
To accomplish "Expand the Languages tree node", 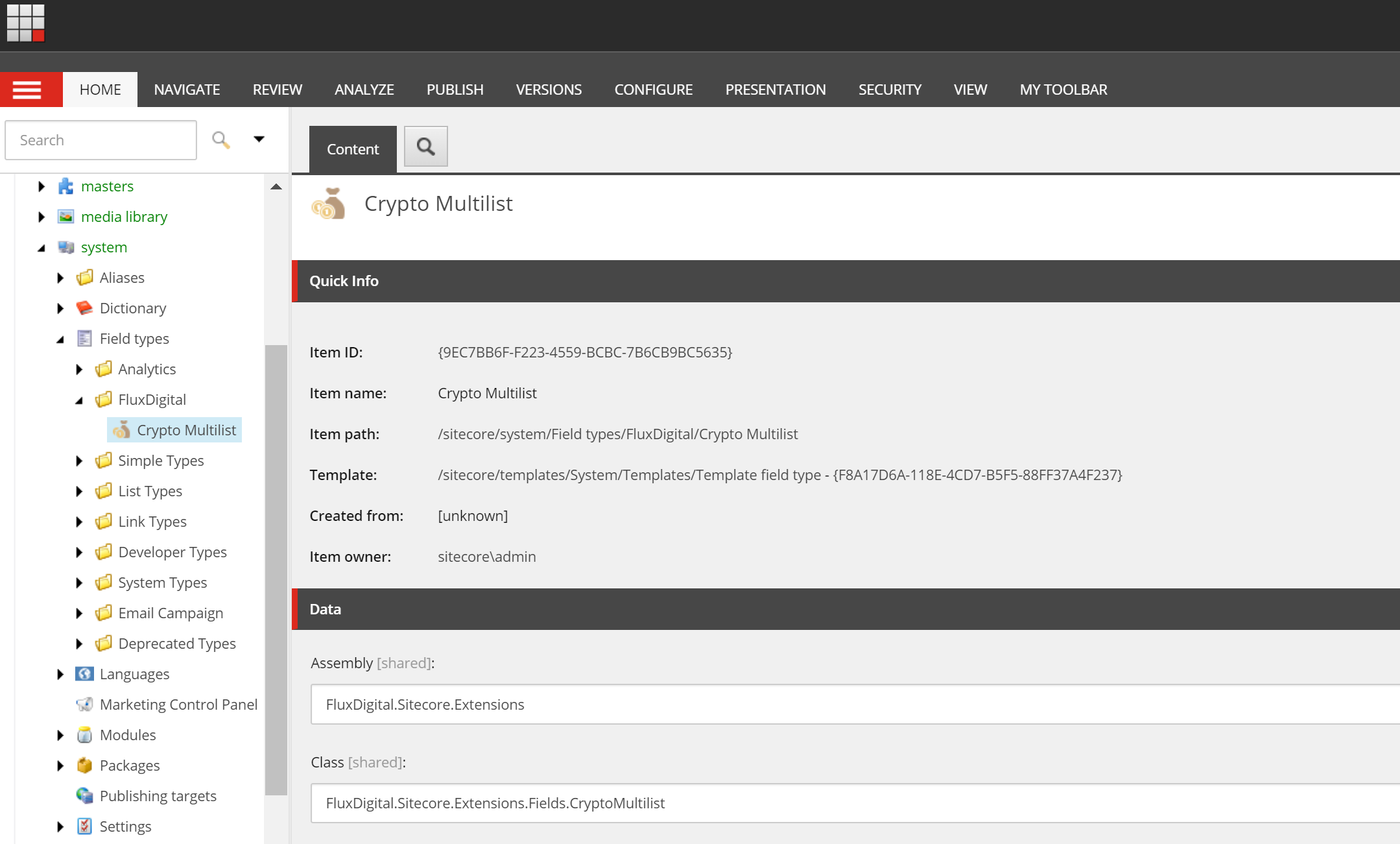I will tap(60, 675).
